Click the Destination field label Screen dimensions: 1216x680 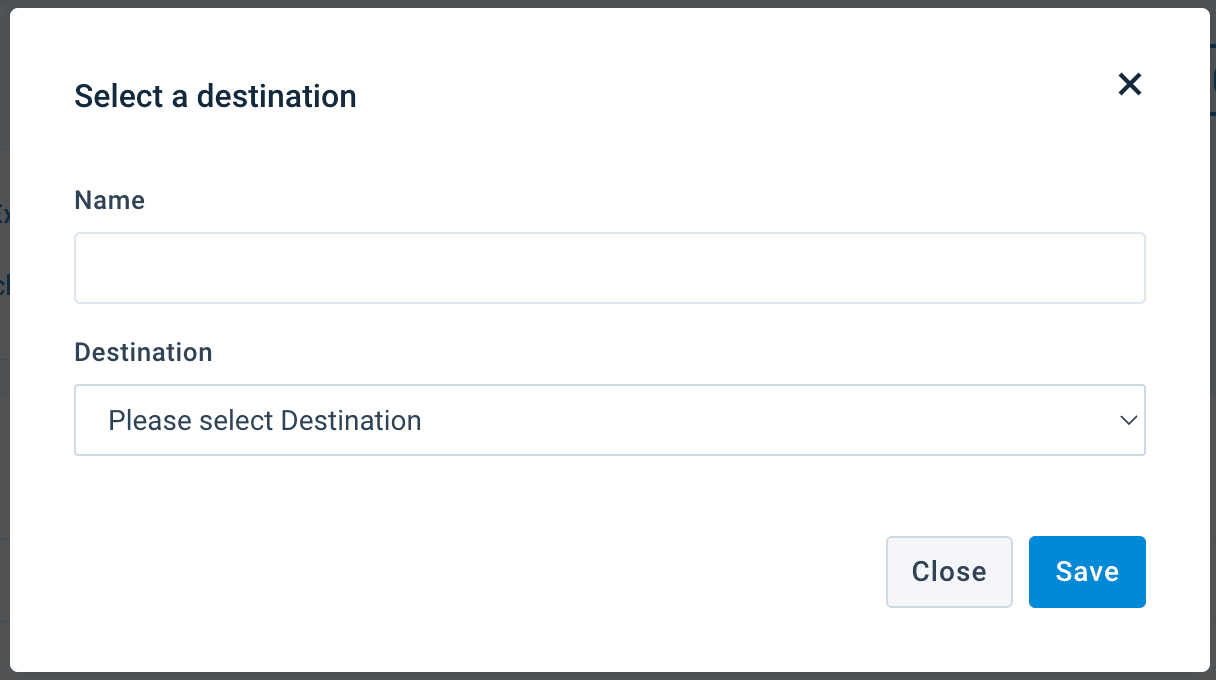click(143, 352)
